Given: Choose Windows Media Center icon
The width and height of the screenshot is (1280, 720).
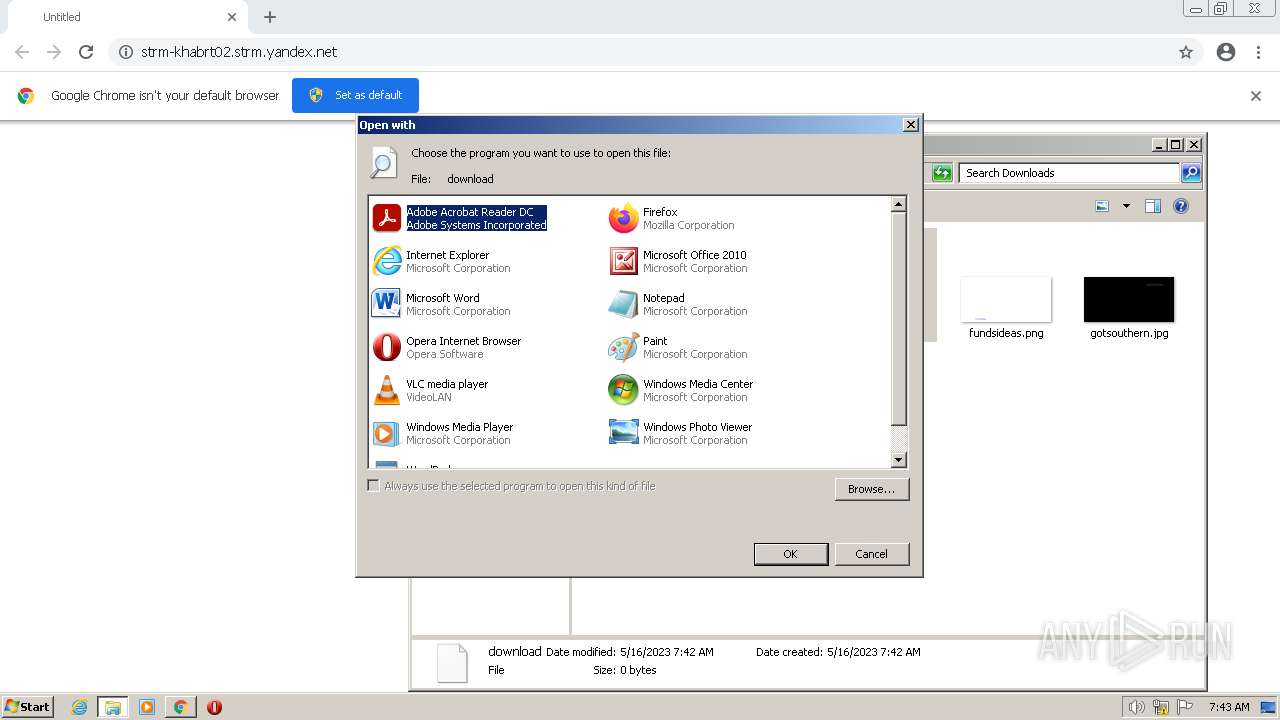Looking at the screenshot, I should (624, 390).
